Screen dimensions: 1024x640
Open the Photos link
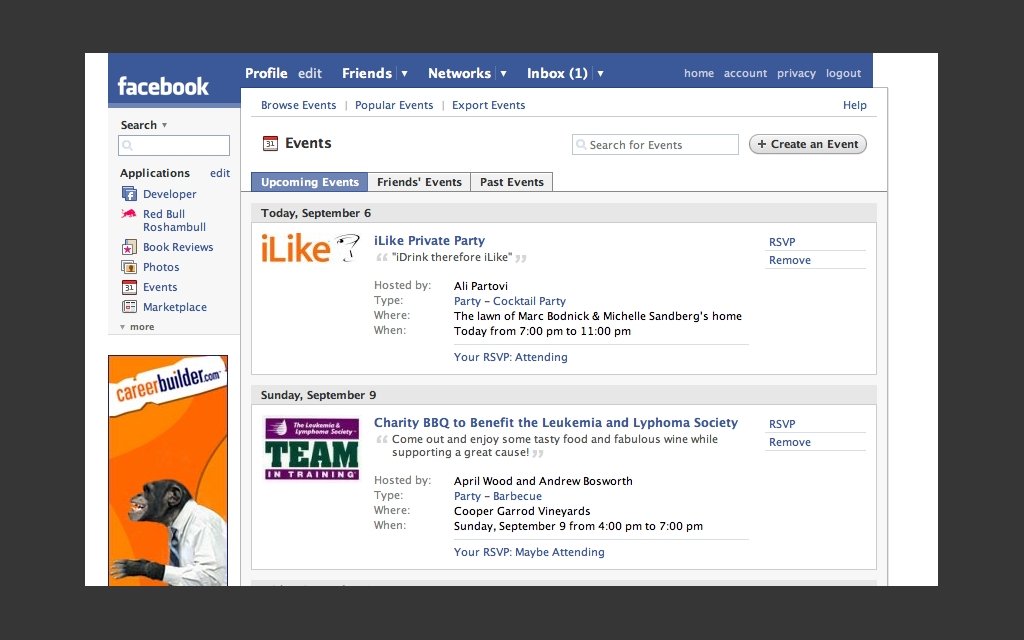point(161,267)
